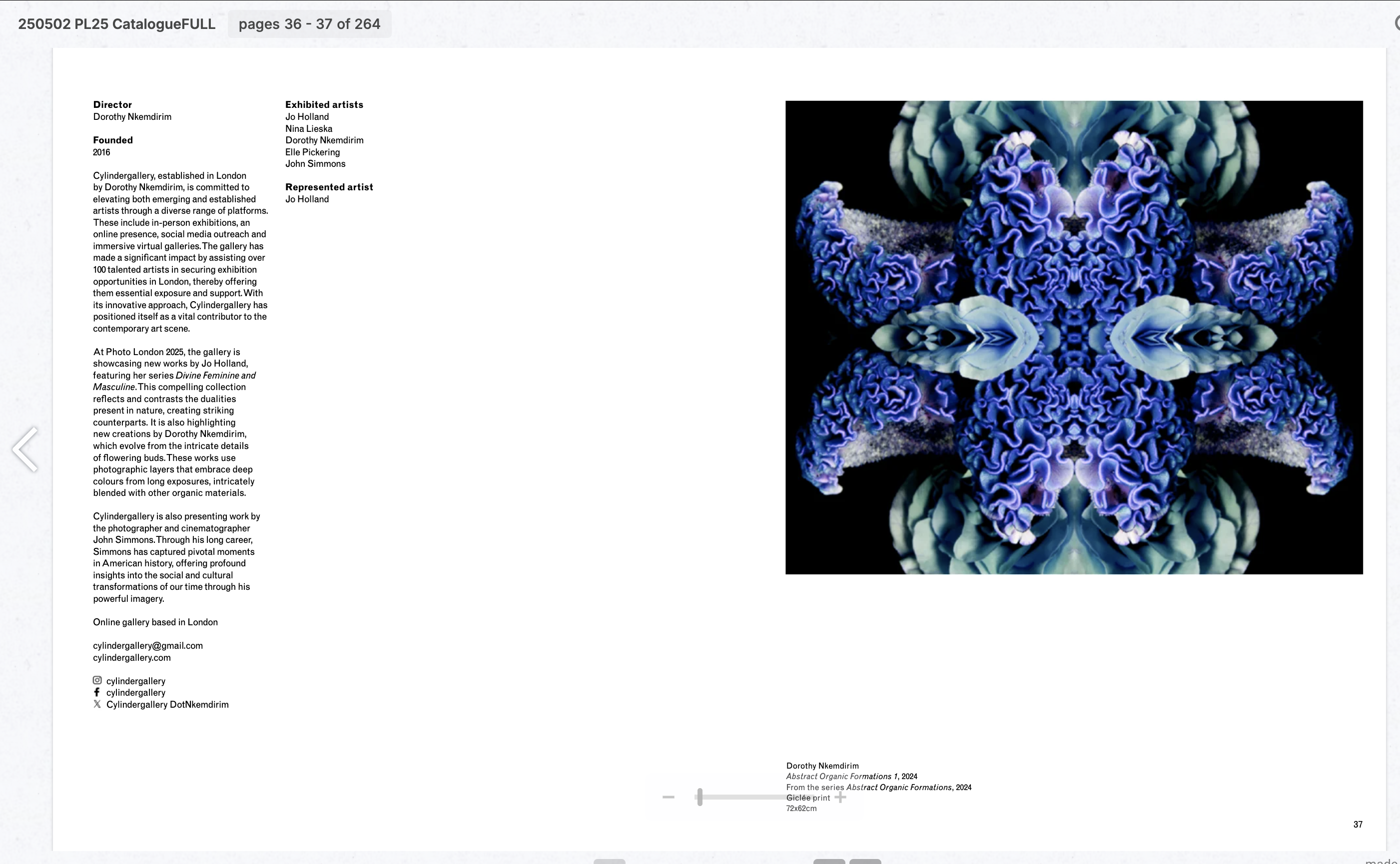Click the zoom out minus icon
This screenshot has height=864, width=1400.
[x=669, y=797]
